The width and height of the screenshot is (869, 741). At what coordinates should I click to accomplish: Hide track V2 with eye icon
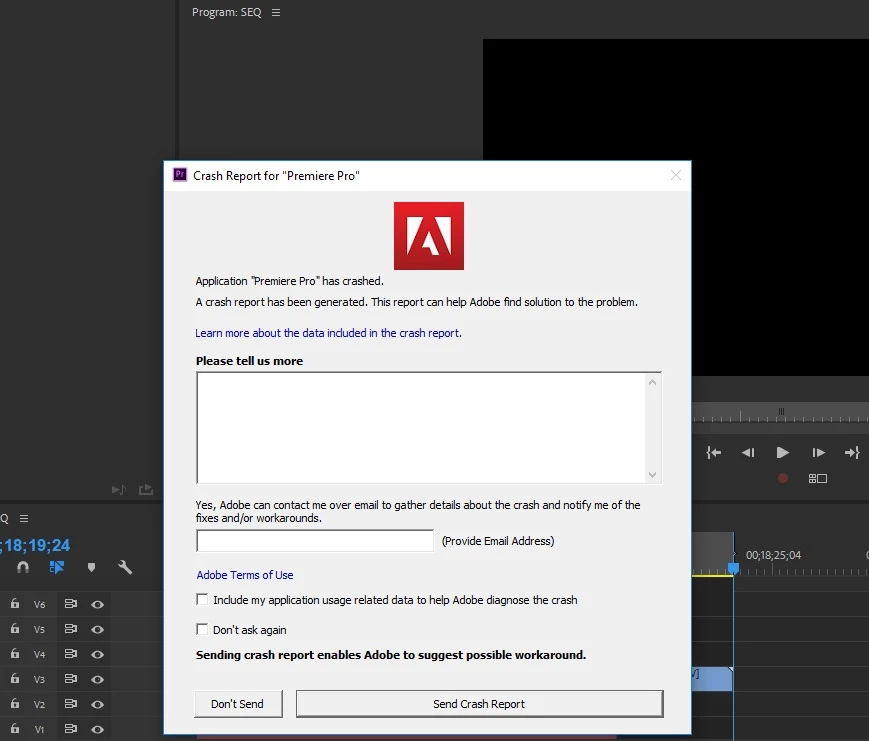98,704
